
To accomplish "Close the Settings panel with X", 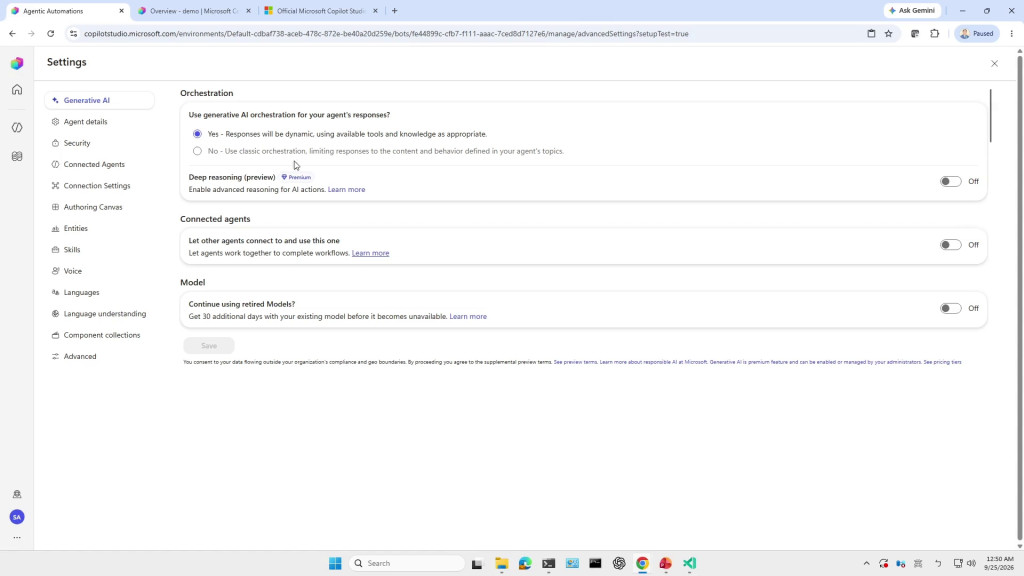I will point(994,63).
